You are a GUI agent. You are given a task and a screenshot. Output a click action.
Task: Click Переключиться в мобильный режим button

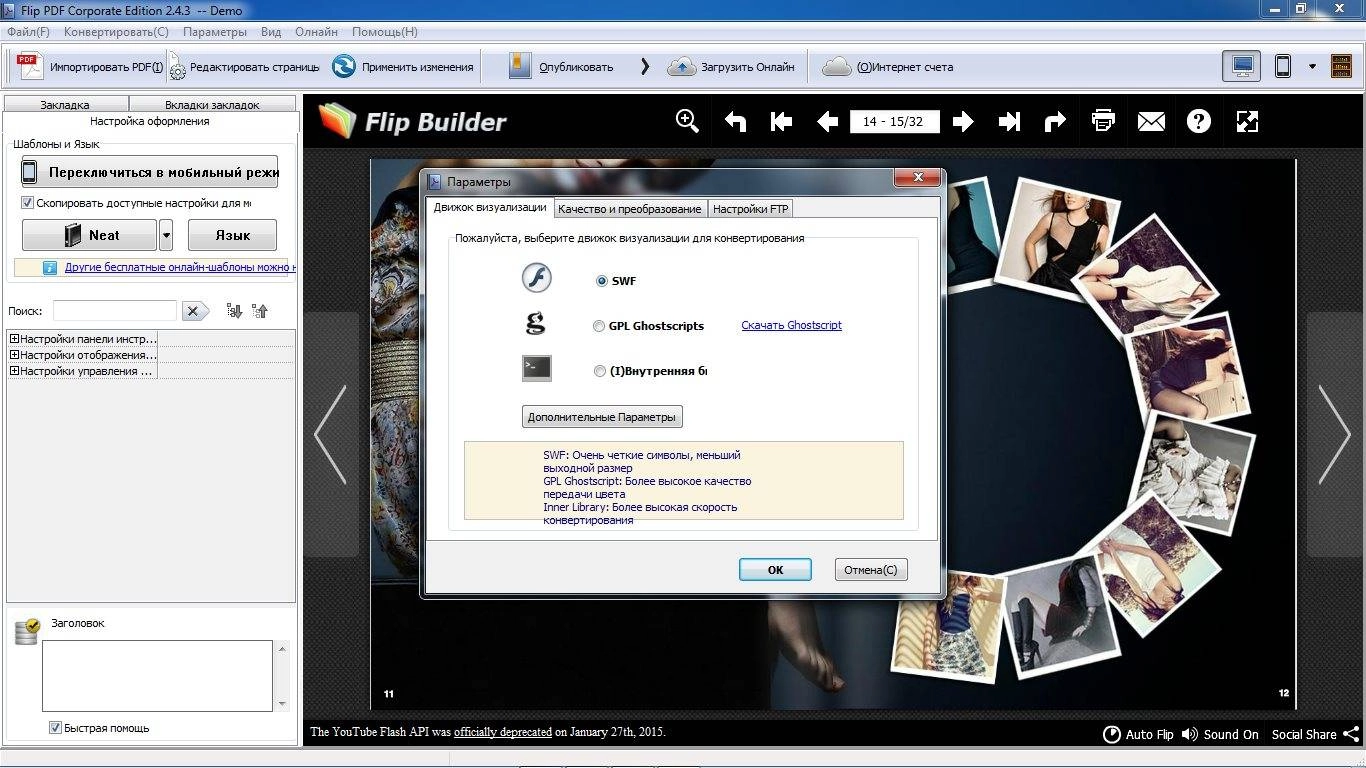(x=149, y=172)
